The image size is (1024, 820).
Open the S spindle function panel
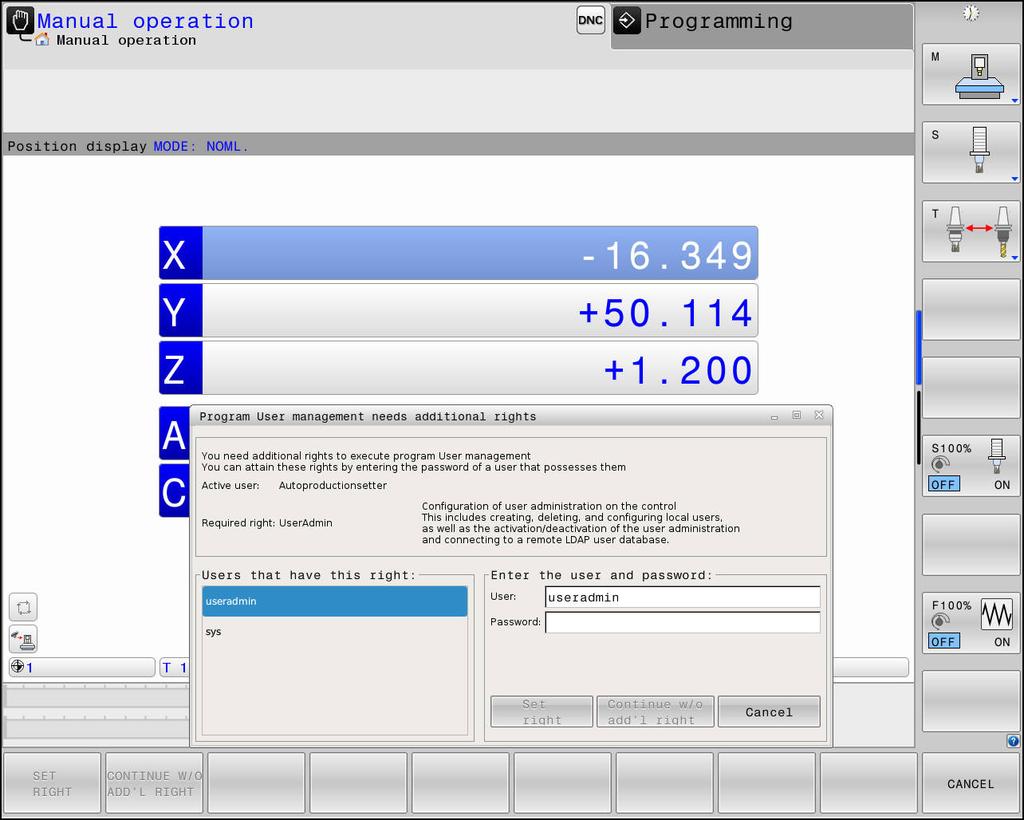[x=970, y=153]
